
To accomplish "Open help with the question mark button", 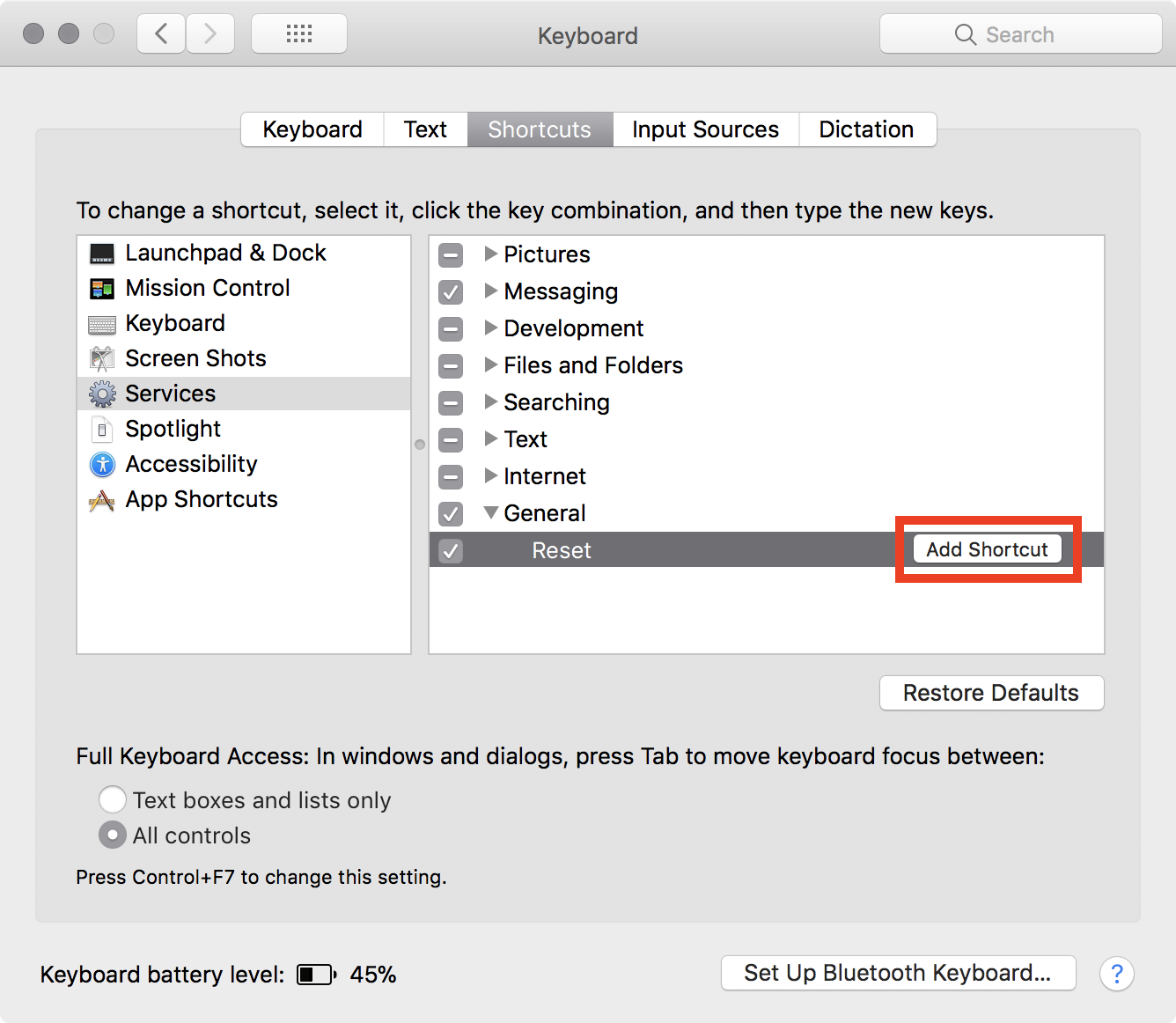I will point(1117,974).
